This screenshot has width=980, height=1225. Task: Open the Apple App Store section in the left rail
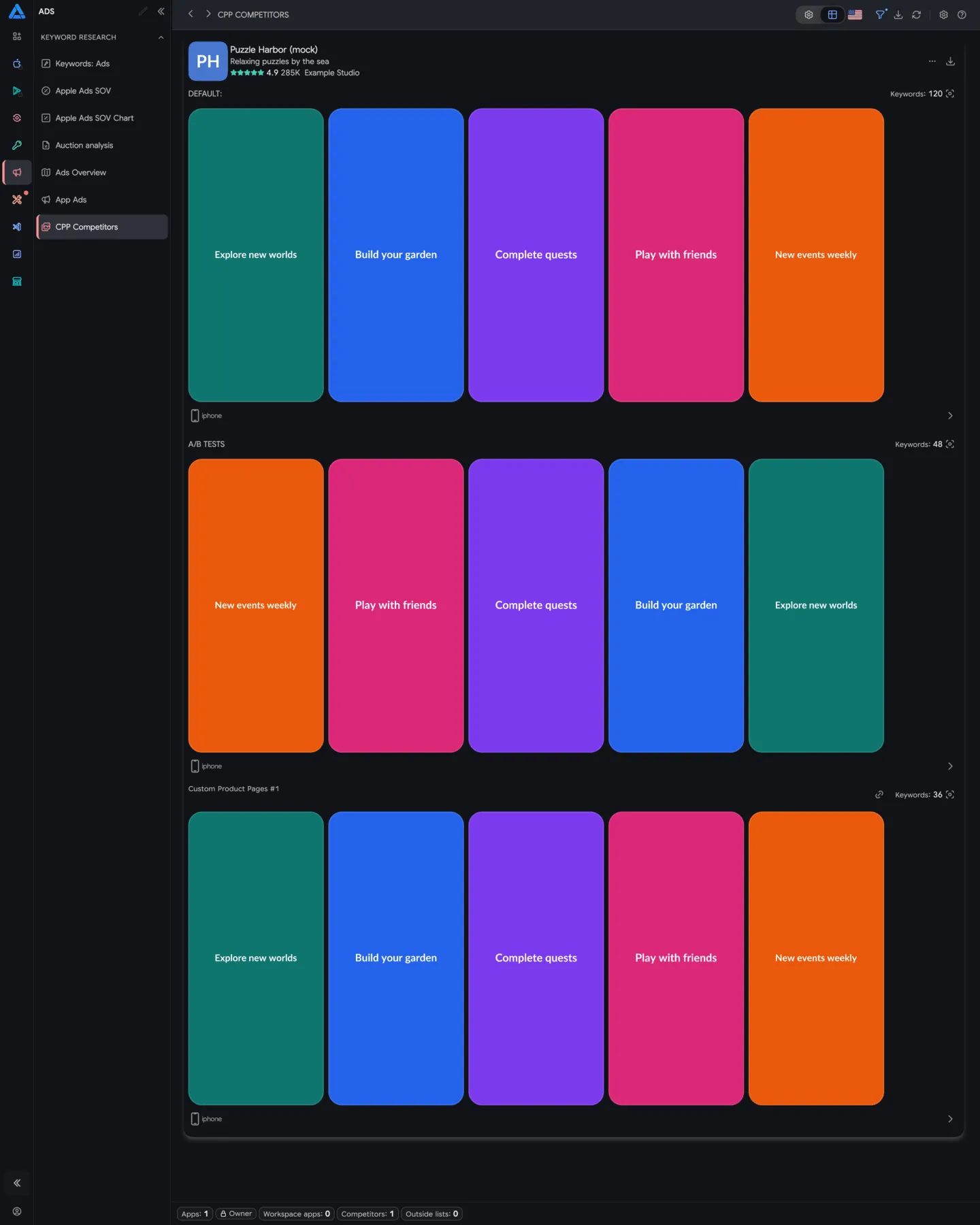[17, 63]
